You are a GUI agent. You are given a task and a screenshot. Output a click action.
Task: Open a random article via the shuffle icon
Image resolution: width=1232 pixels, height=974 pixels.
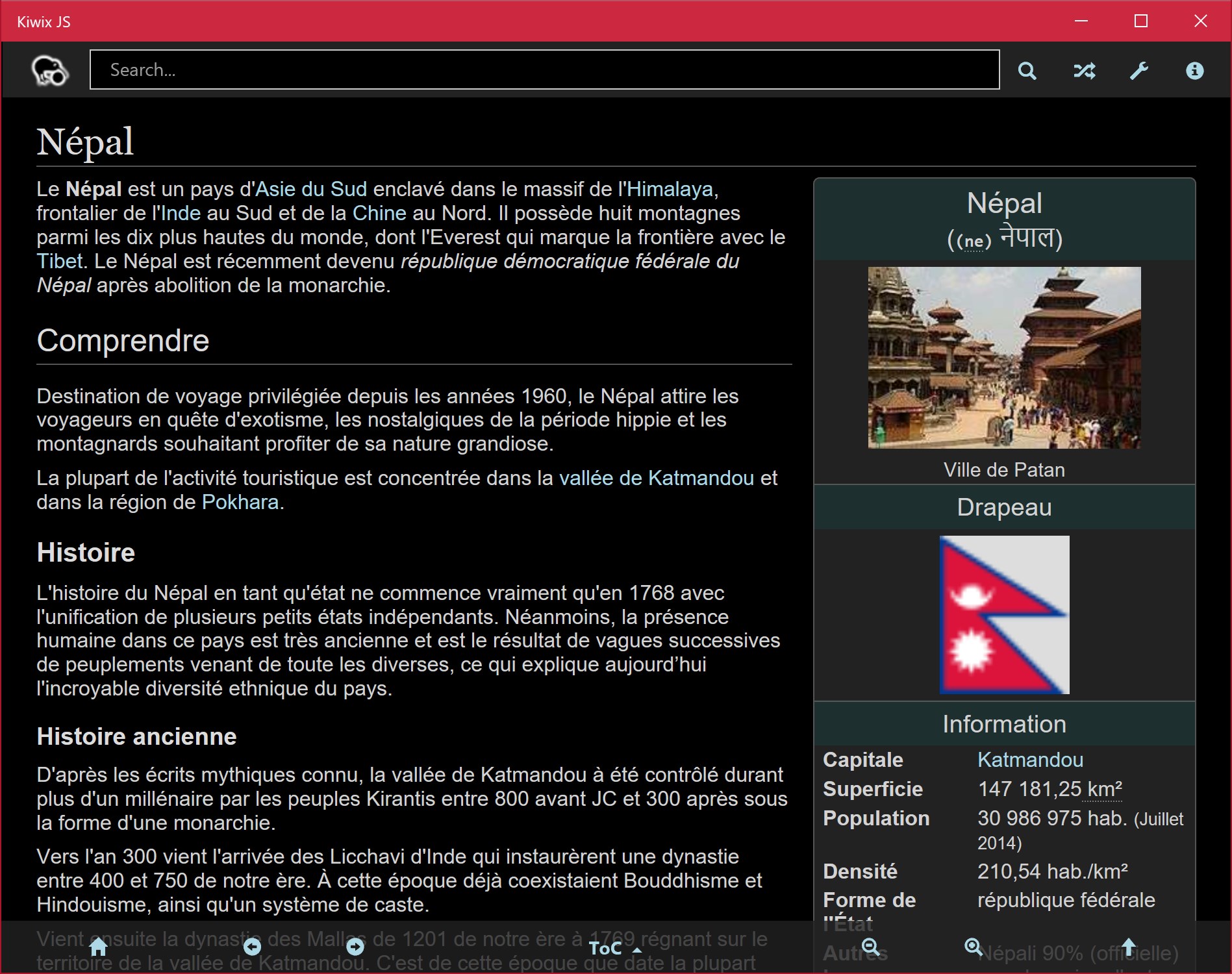1085,70
